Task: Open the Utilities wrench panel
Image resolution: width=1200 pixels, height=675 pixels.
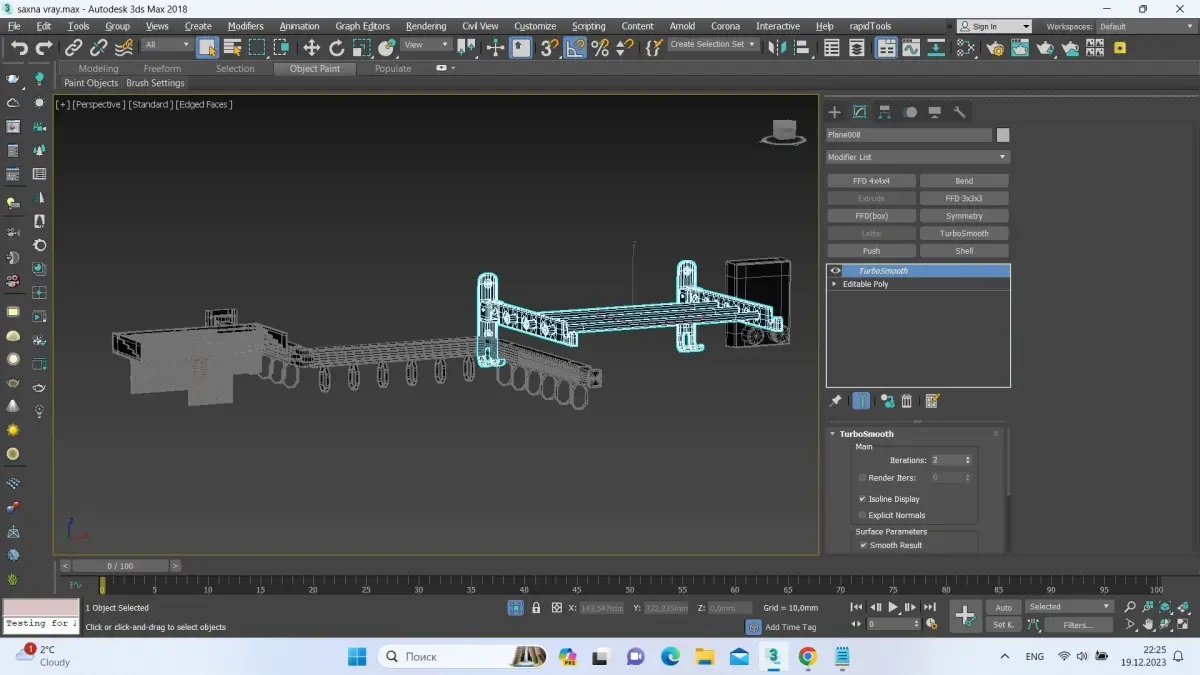Action: pyautogui.click(x=959, y=112)
